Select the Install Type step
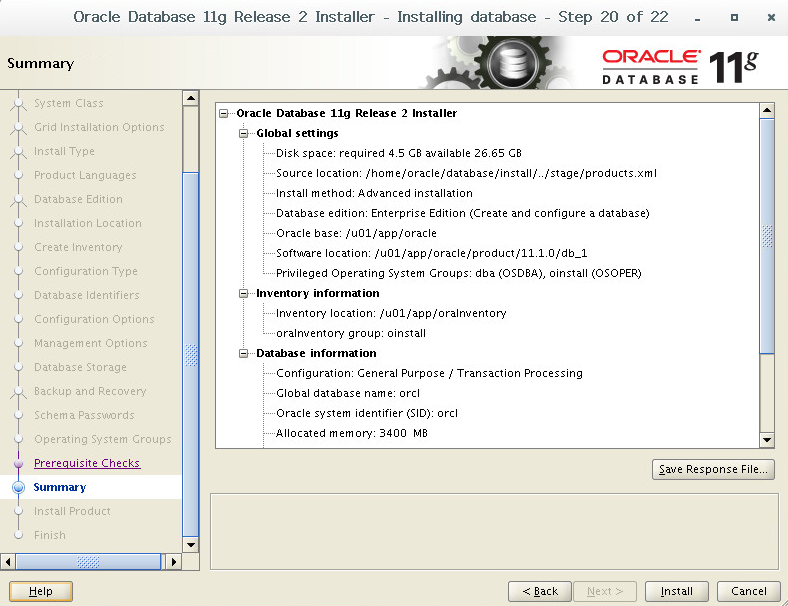The height and width of the screenshot is (606, 788). click(x=64, y=151)
